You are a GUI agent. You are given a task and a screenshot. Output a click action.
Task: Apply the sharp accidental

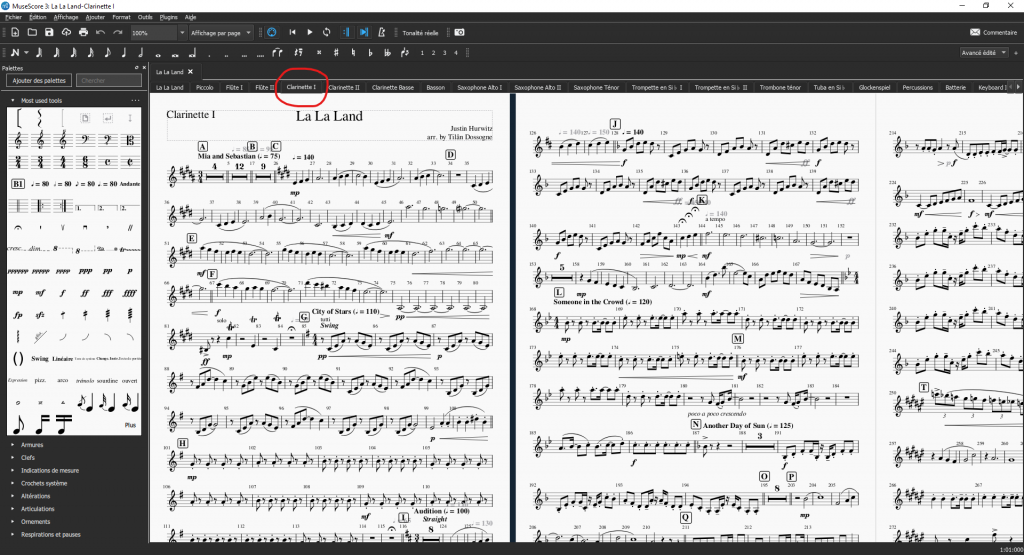336,53
